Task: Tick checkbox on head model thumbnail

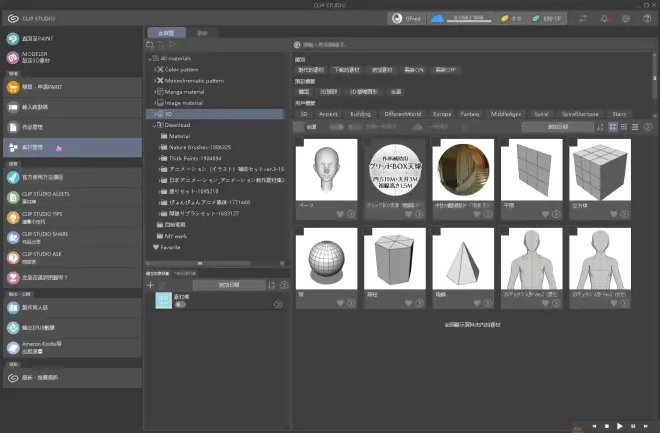Action: (300, 143)
